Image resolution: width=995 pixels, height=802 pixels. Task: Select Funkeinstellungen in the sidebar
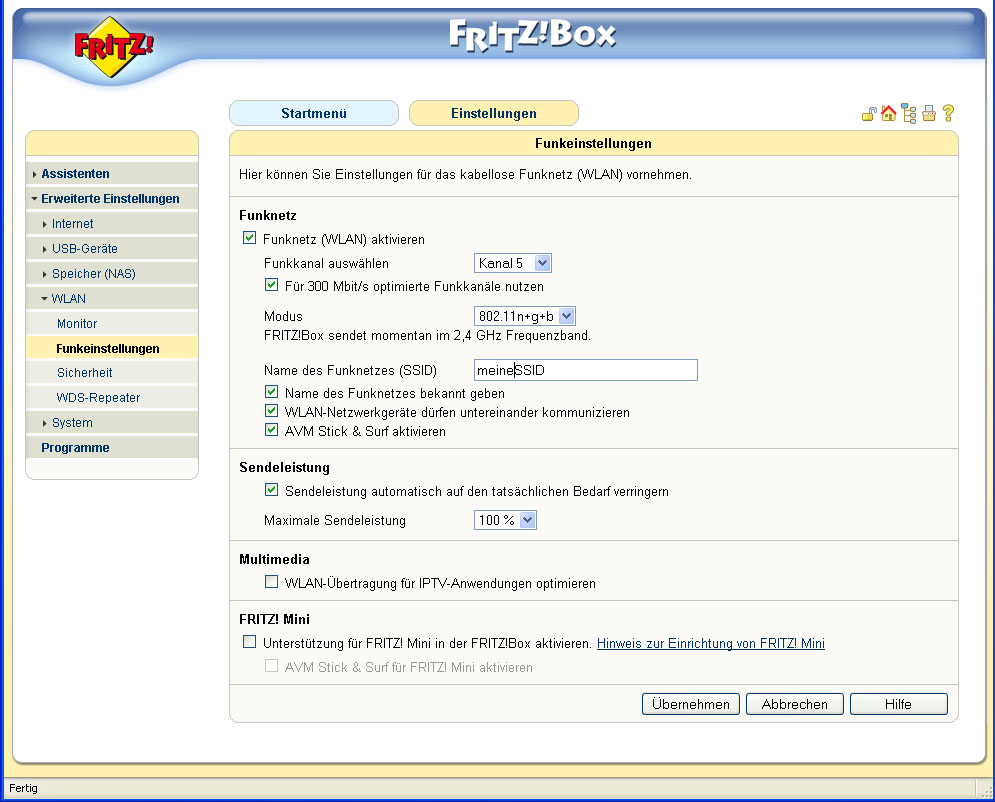point(112,348)
